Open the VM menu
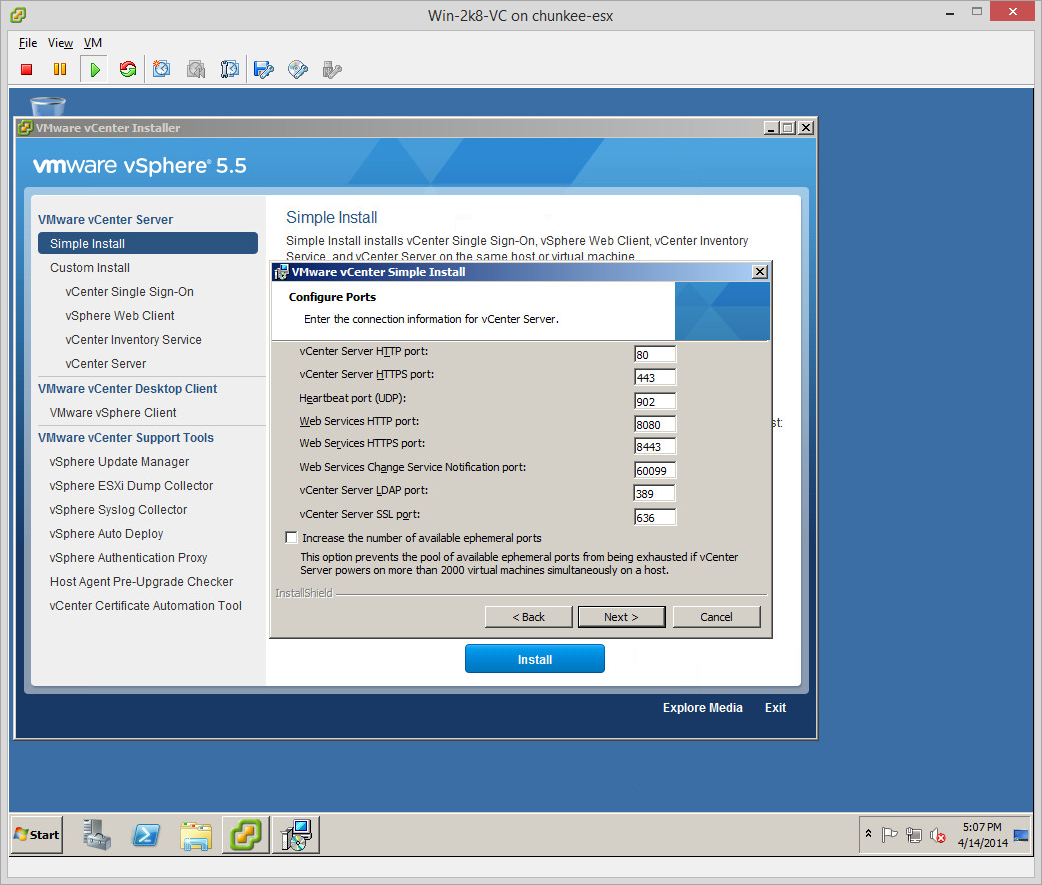 point(92,43)
